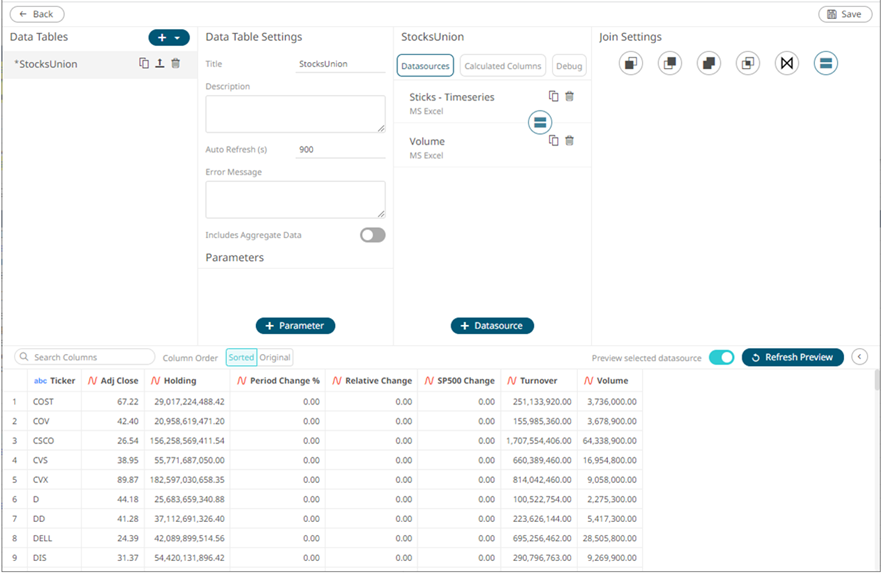Switch column order to Original
Screen dimensions: 883x575
(275, 357)
